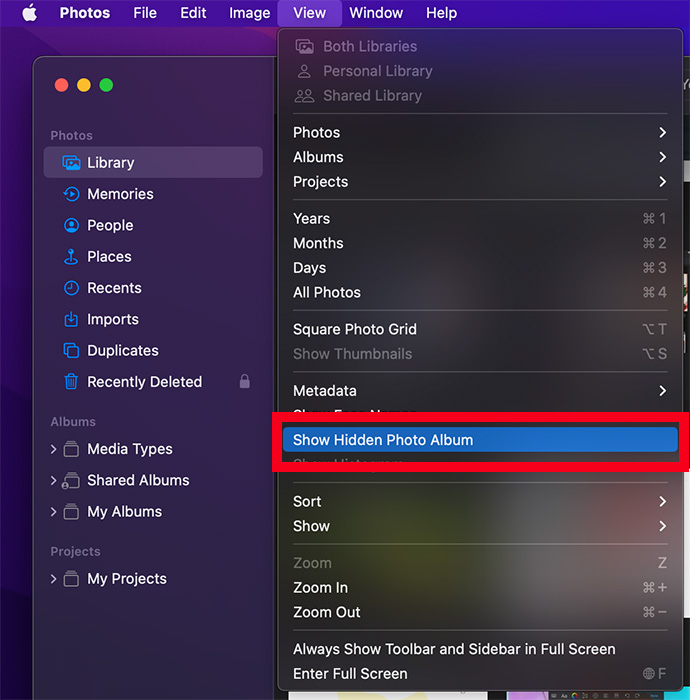
Task: Select Memories in the sidebar
Action: [153, 194]
